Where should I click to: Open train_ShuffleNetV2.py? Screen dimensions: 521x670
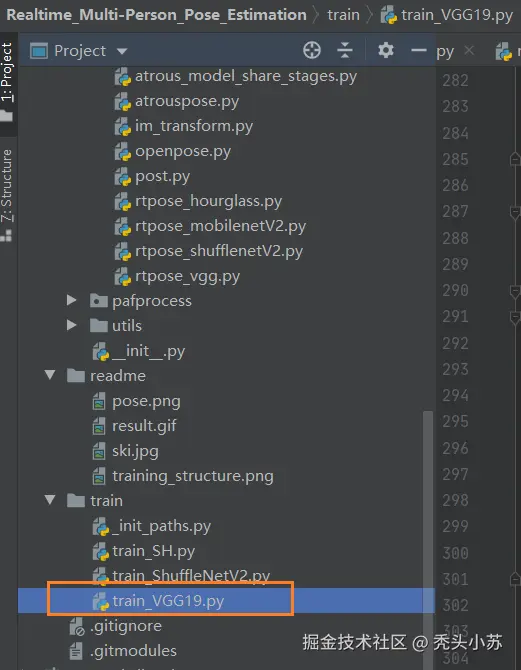pyautogui.click(x=191, y=576)
